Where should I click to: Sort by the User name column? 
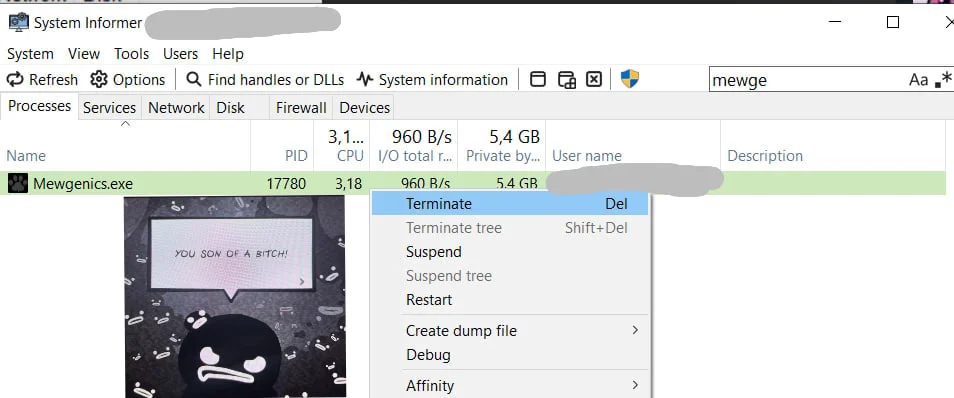point(633,146)
